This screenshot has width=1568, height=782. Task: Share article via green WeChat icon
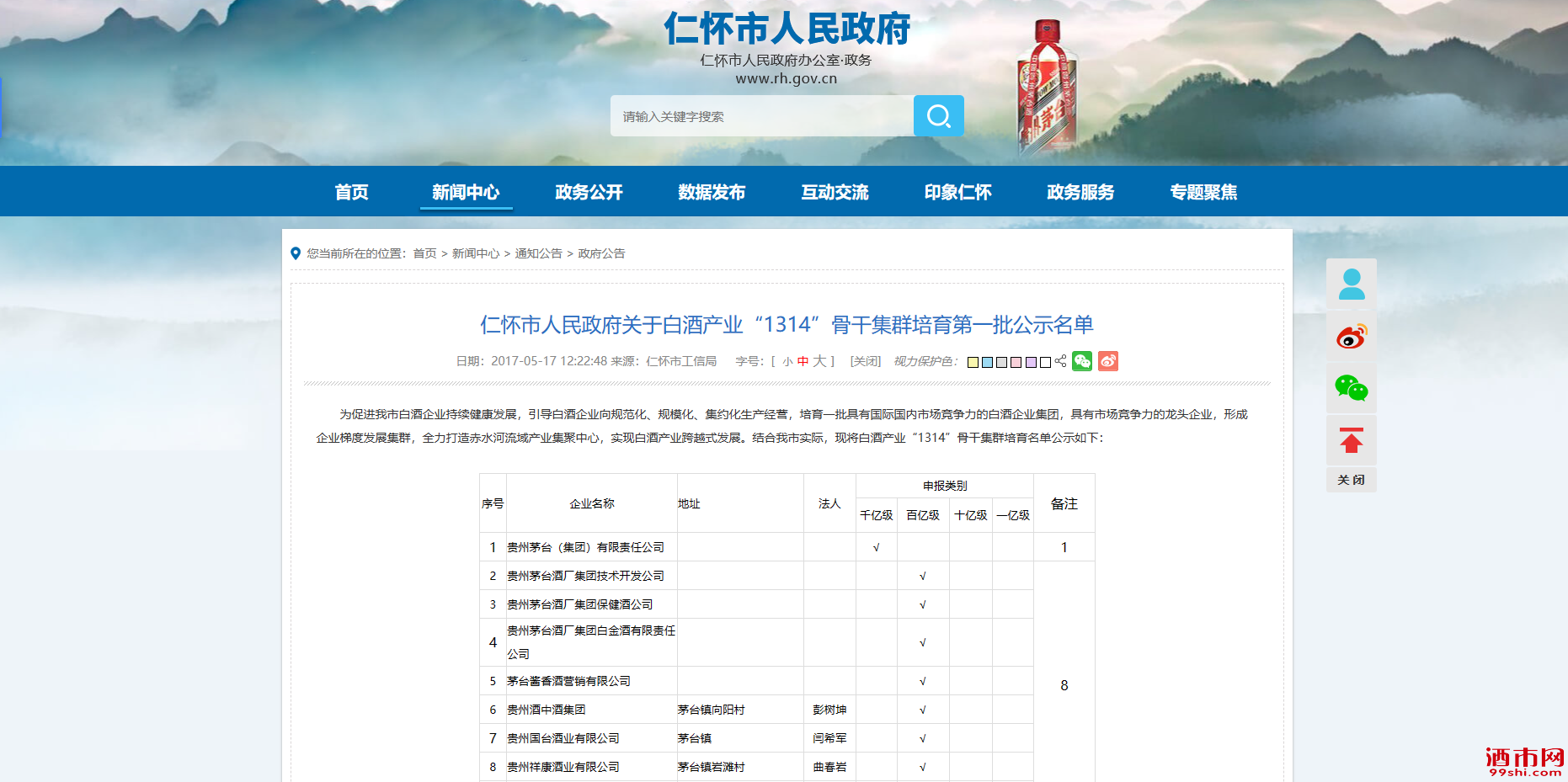[1082, 361]
